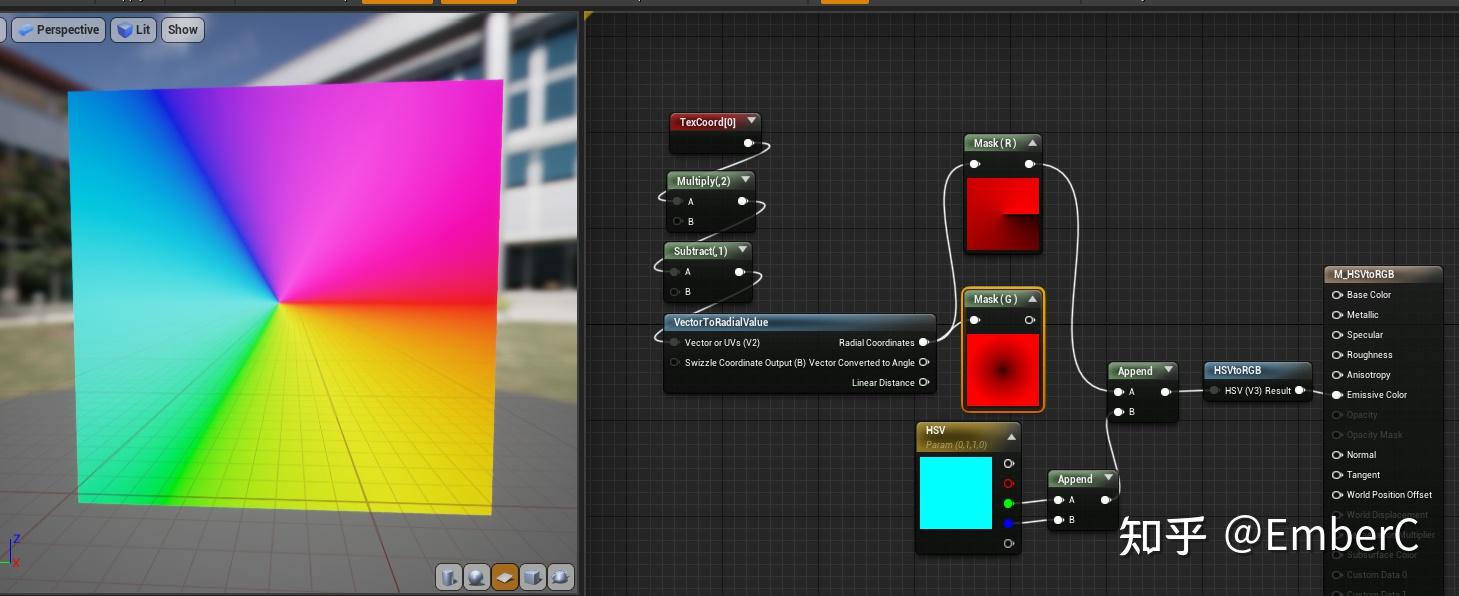The image size is (1459, 596).
Task: Click the Lit view mode button
Action: (x=133, y=29)
